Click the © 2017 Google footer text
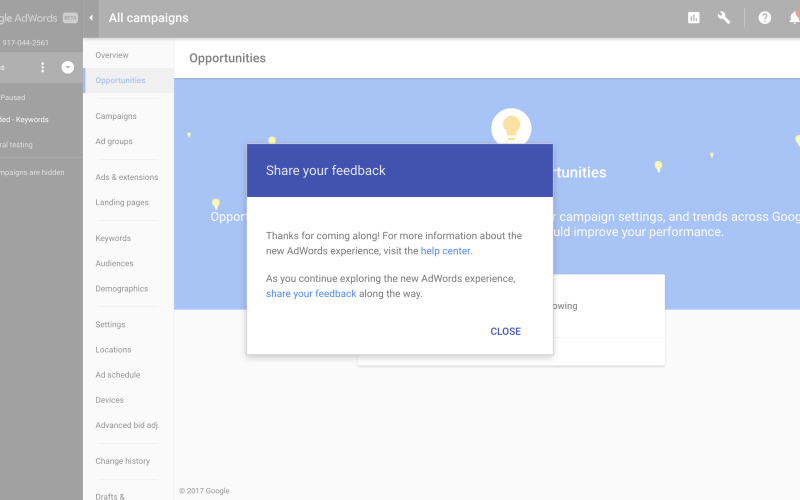Image resolution: width=800 pixels, height=500 pixels. point(204,491)
